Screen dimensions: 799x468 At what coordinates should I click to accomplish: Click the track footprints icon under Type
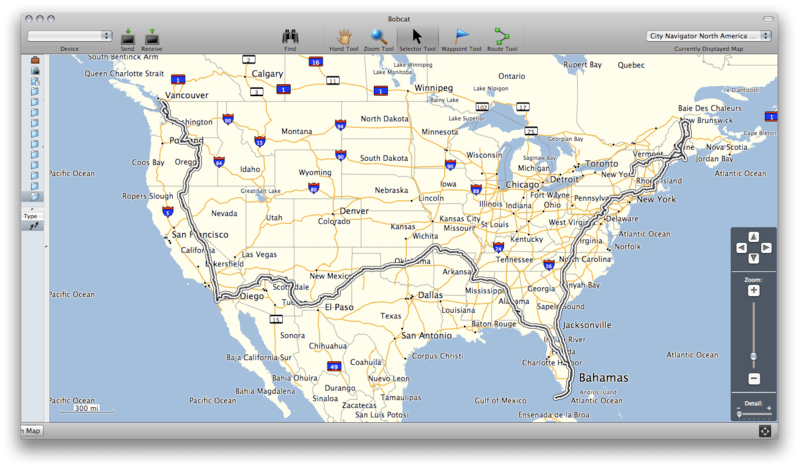click(x=34, y=226)
